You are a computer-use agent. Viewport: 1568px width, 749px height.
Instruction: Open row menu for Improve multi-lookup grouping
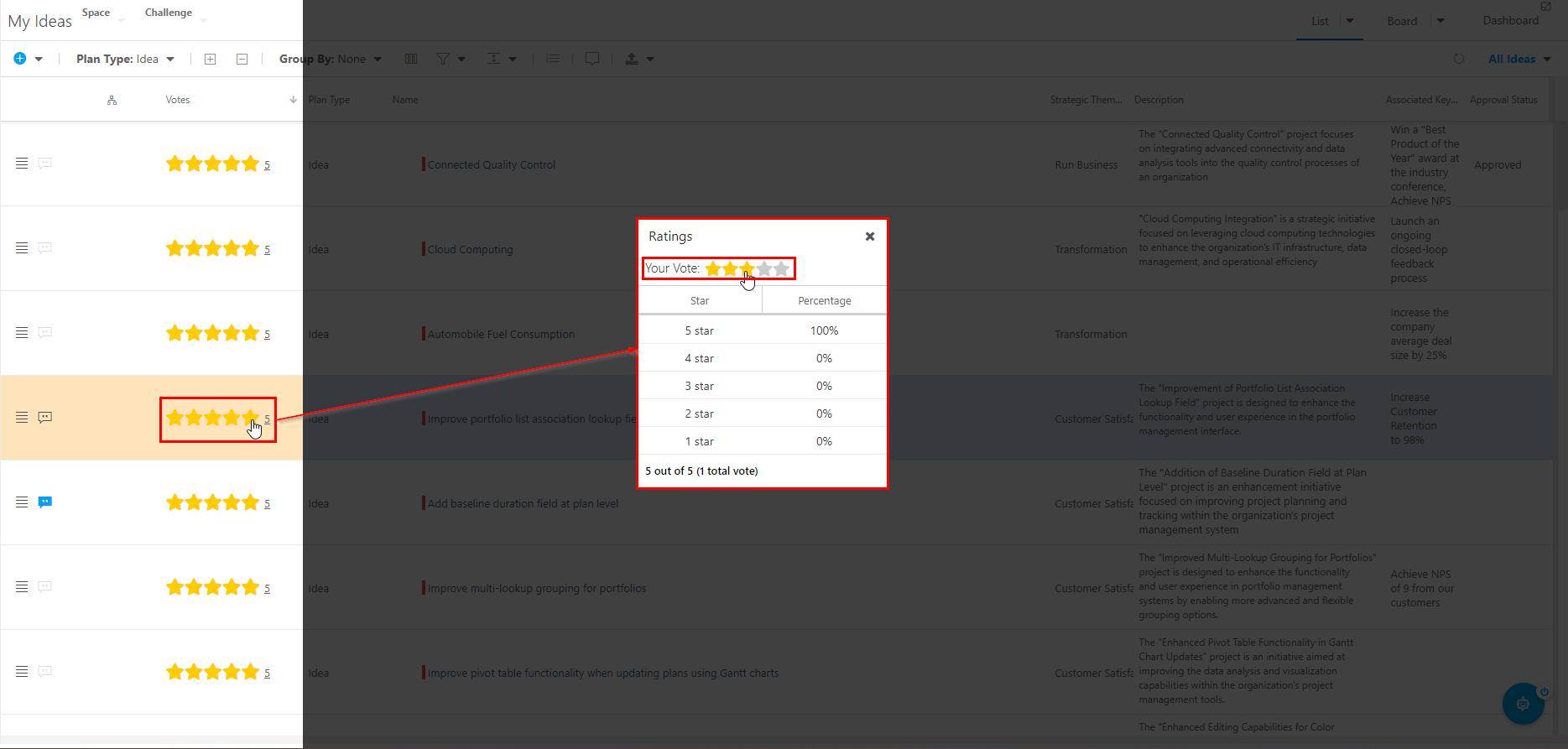[22, 587]
